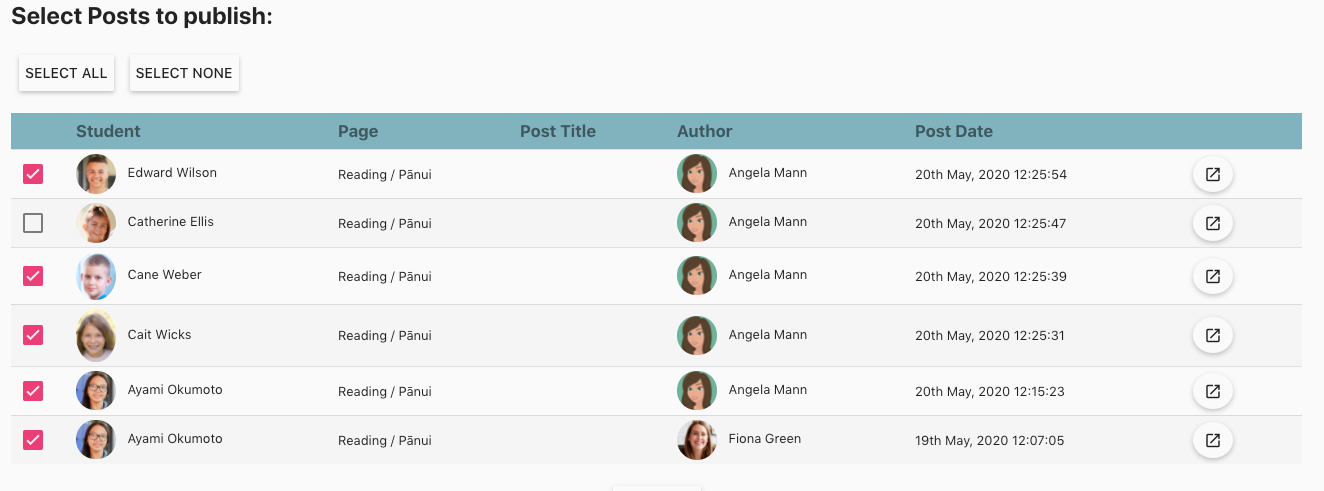Open Edward Wilson's post in new window
The image size is (1324, 491).
coord(1212,174)
